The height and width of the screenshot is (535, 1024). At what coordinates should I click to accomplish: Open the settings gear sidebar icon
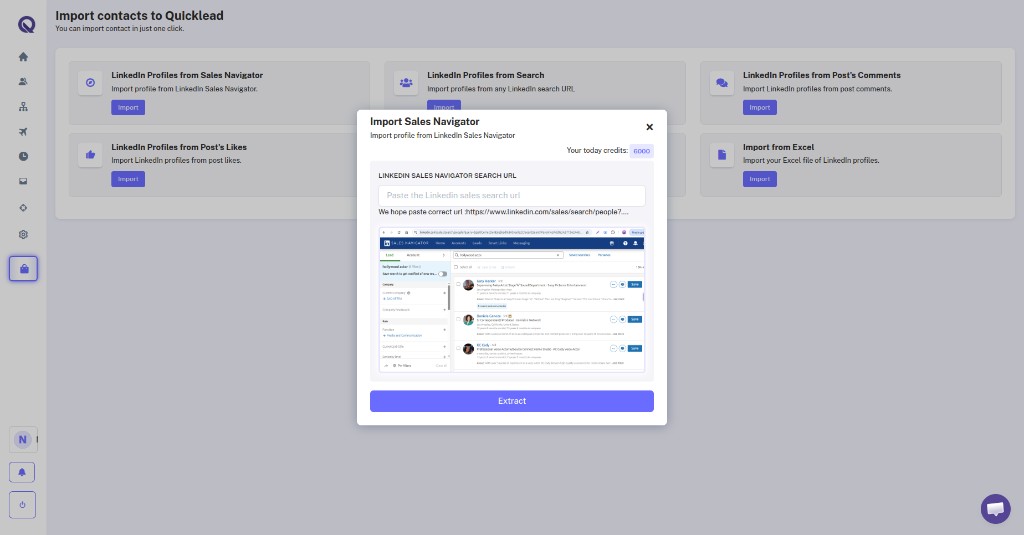(24, 235)
